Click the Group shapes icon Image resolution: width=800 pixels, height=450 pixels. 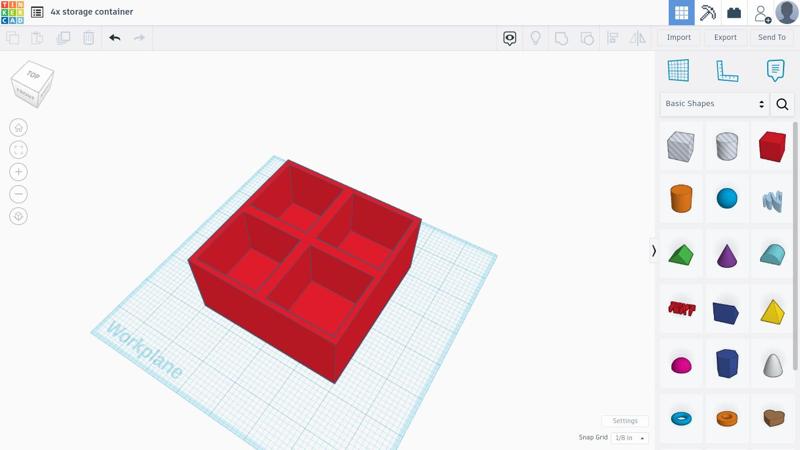coord(561,38)
